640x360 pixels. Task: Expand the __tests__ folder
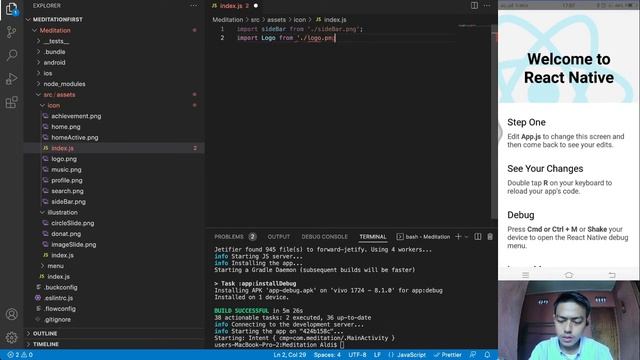pos(56,41)
